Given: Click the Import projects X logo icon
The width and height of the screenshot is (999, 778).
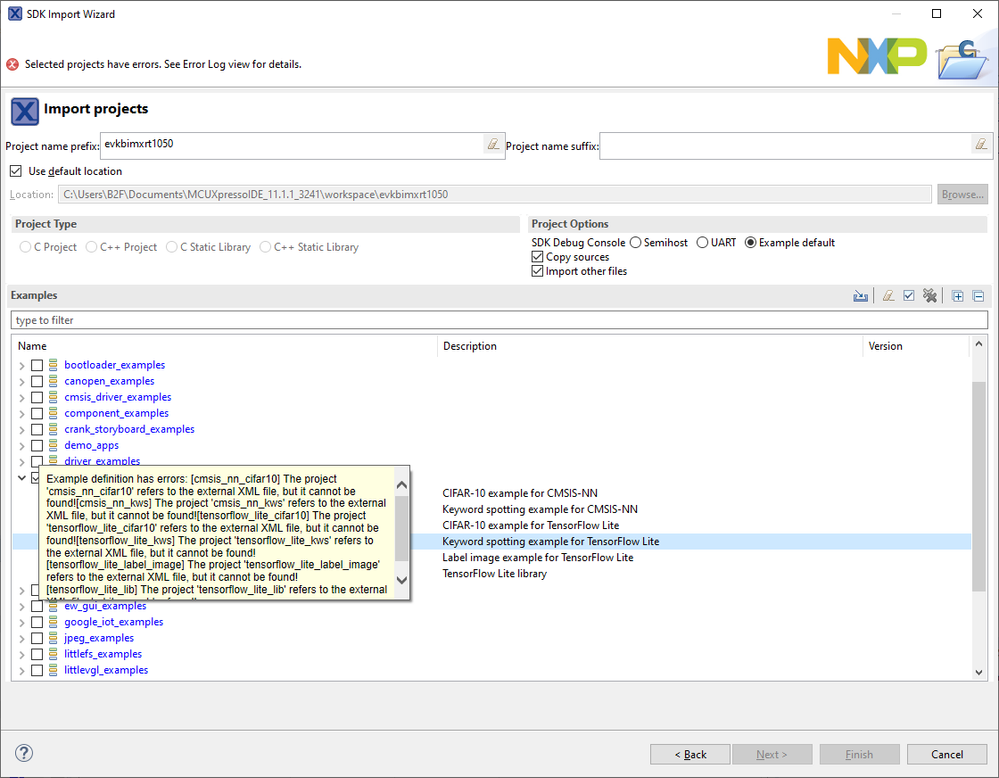Looking at the screenshot, I should [25, 112].
